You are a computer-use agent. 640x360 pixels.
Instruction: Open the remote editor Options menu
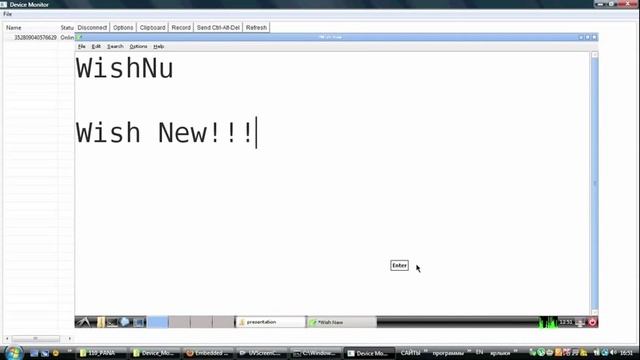(x=138, y=47)
